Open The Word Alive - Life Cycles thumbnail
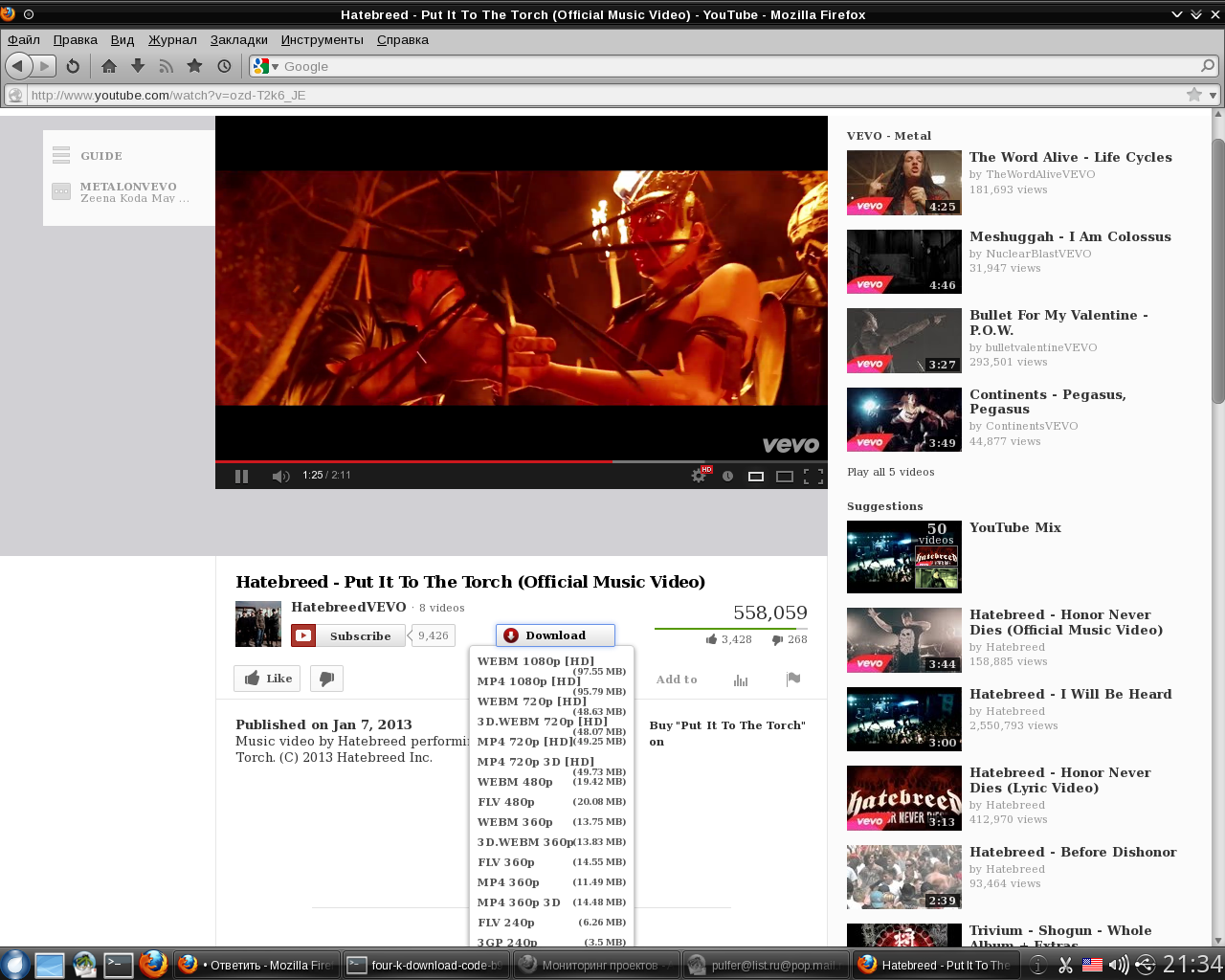Viewport: 1225px width, 980px height. 904,183
